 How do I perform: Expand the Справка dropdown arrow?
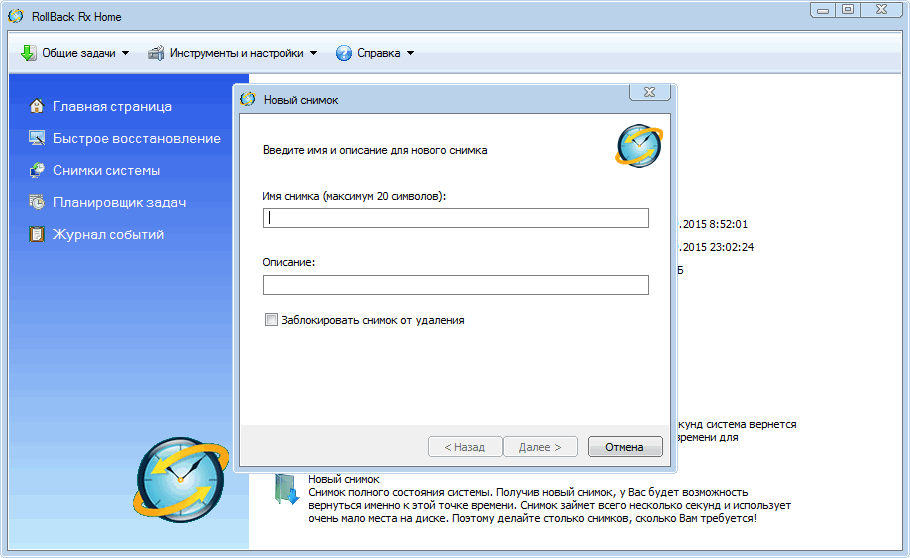click(410, 53)
